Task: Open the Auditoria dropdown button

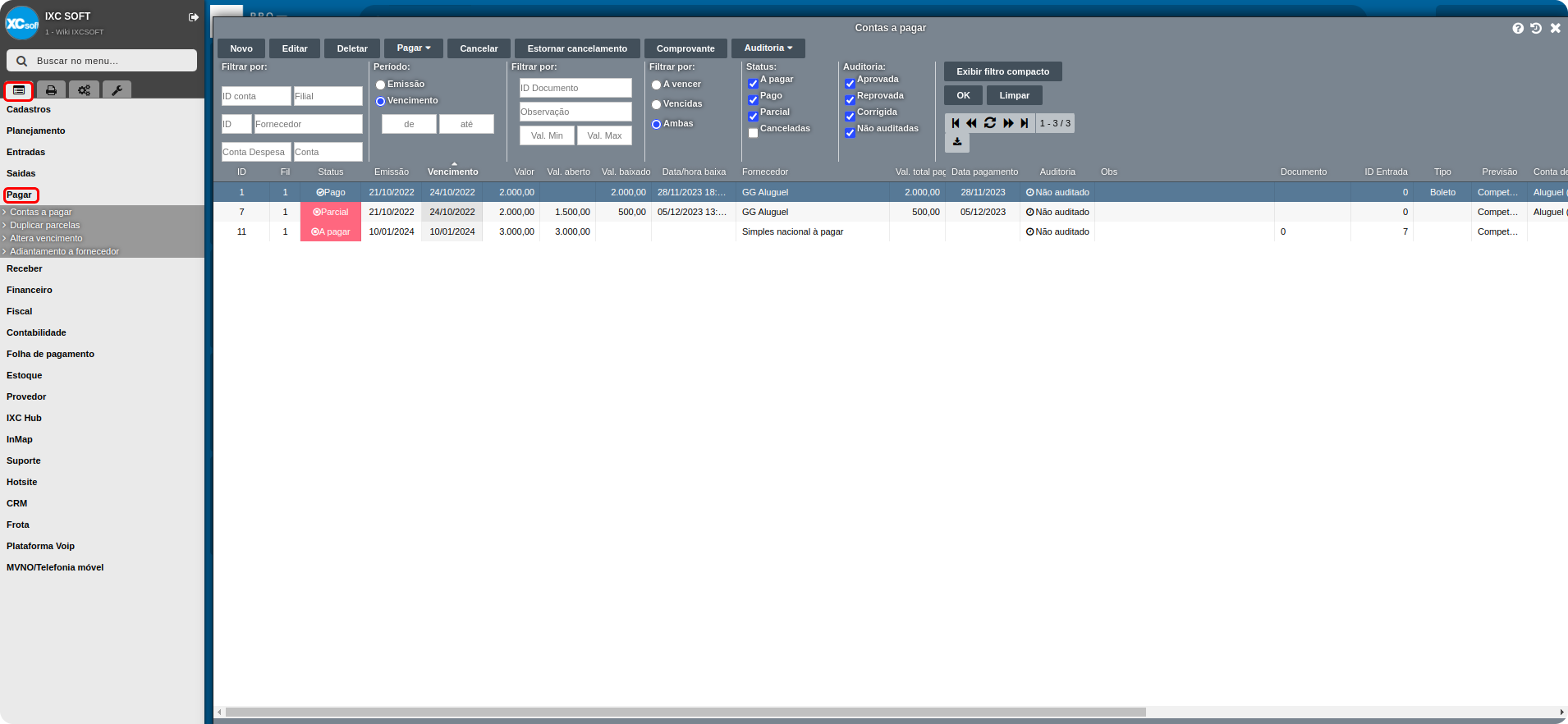Action: tap(768, 48)
